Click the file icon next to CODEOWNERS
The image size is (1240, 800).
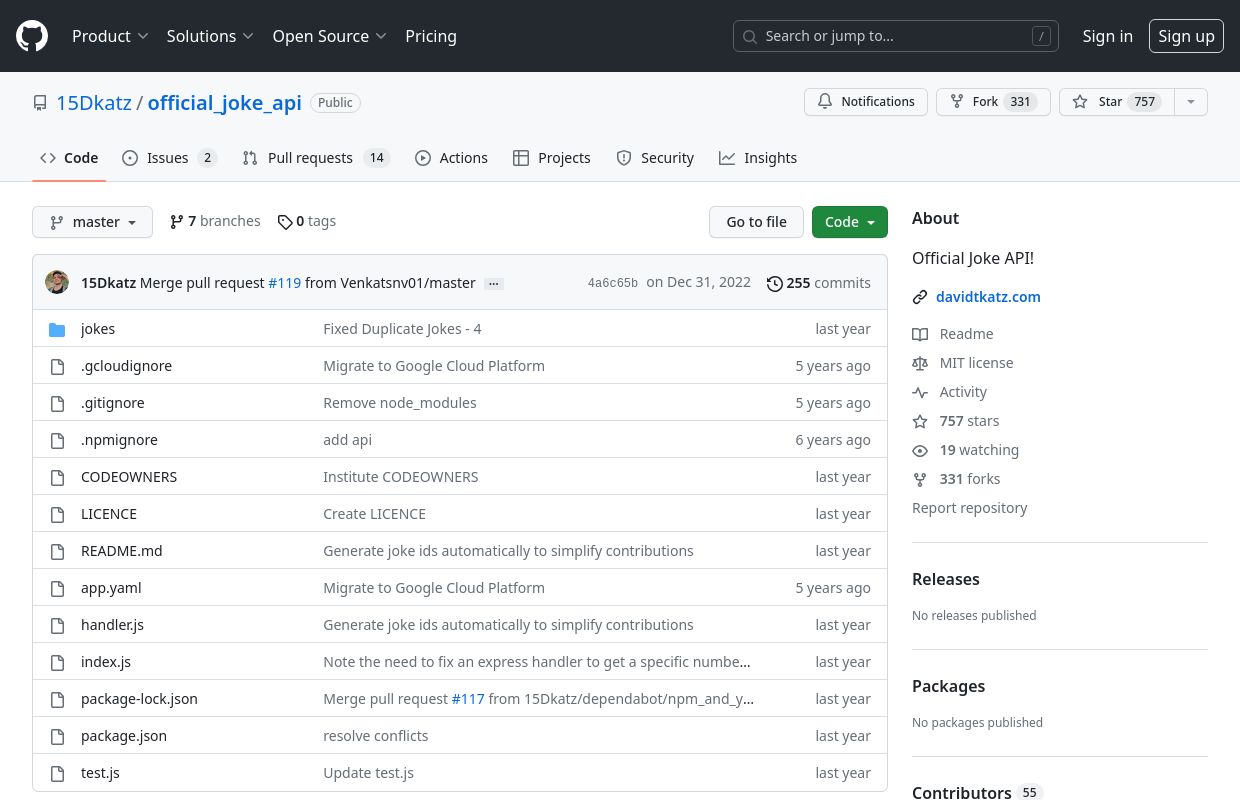[57, 477]
